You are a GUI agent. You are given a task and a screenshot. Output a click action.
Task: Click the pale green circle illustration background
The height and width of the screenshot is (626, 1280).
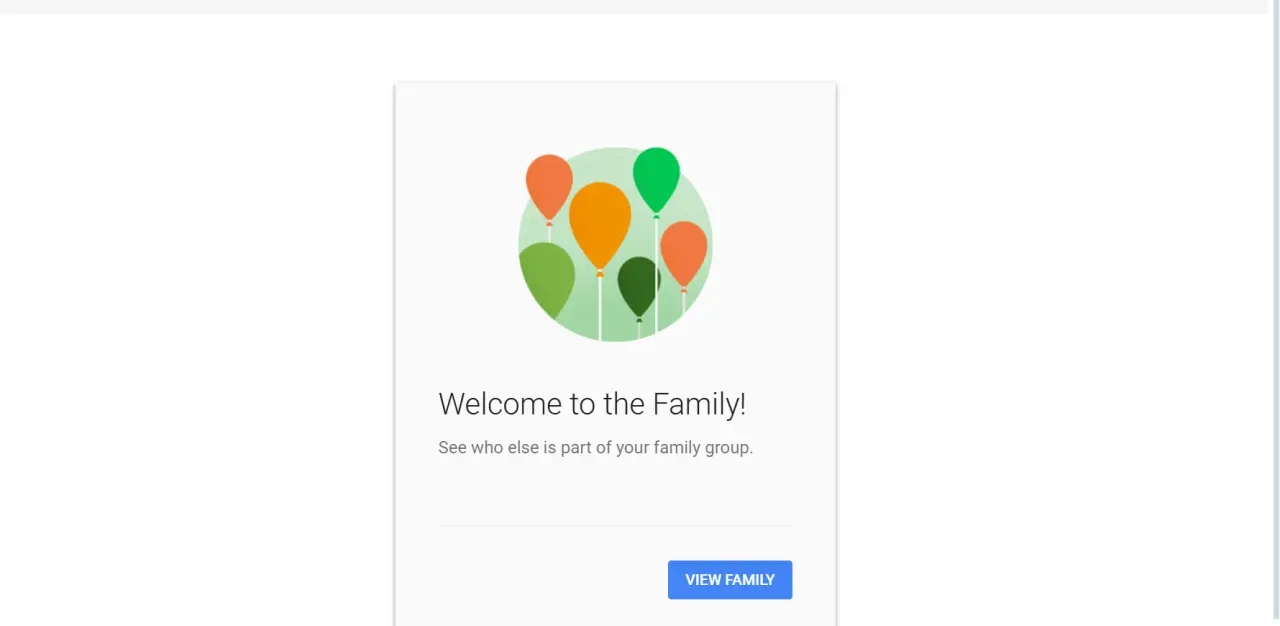(615, 244)
